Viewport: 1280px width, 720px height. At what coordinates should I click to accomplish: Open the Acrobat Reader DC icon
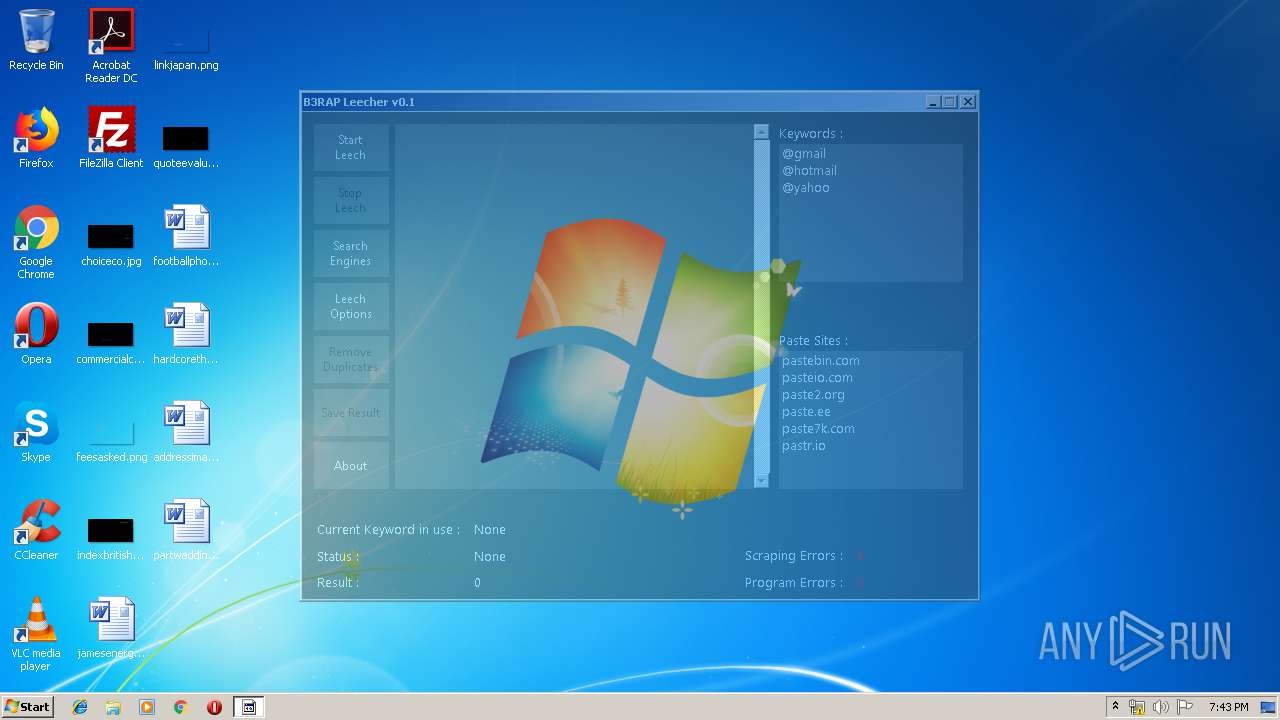click(x=111, y=46)
